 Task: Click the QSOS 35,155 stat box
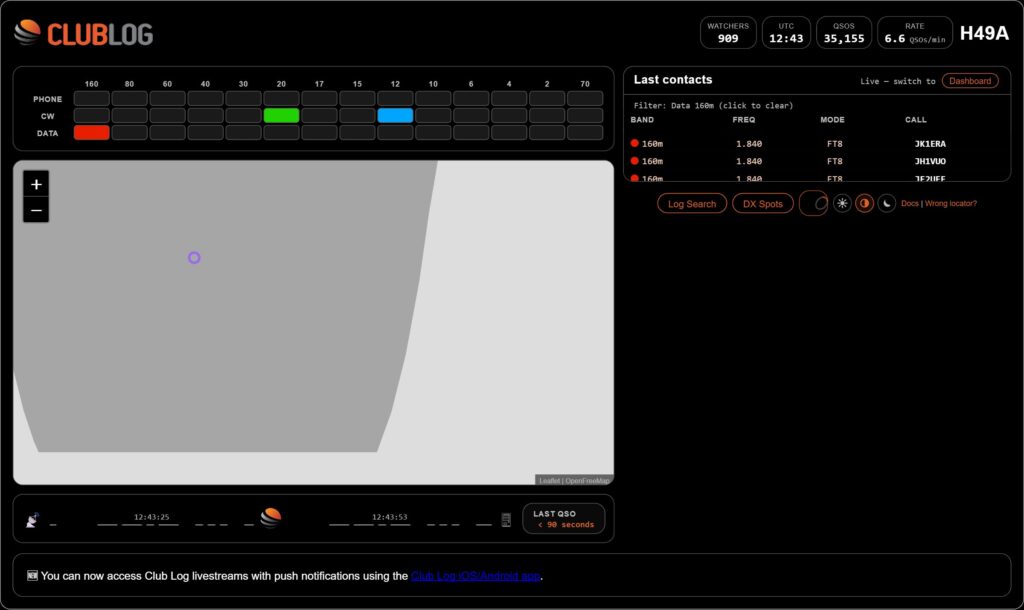pos(844,33)
